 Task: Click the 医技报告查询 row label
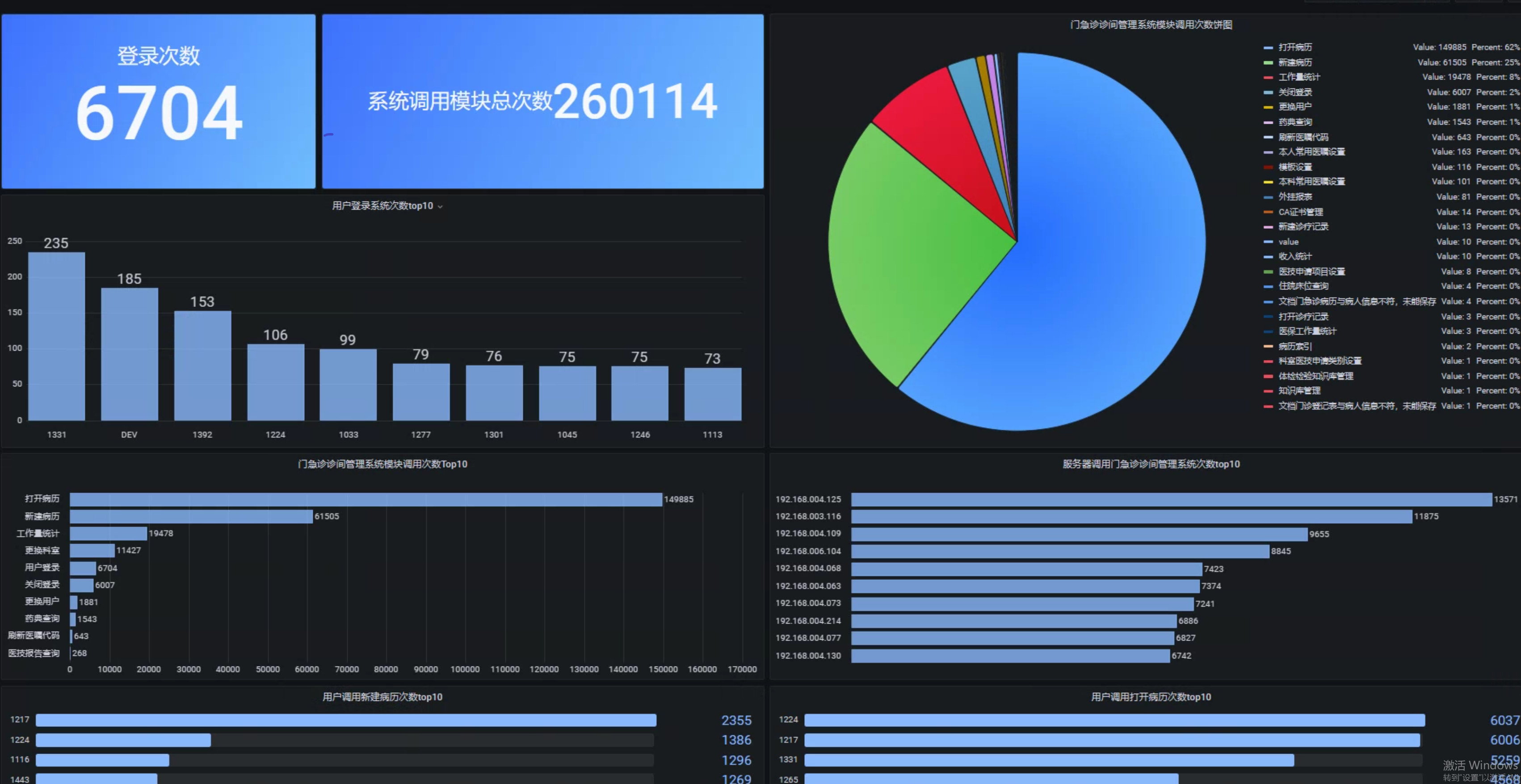pyautogui.click(x=34, y=653)
